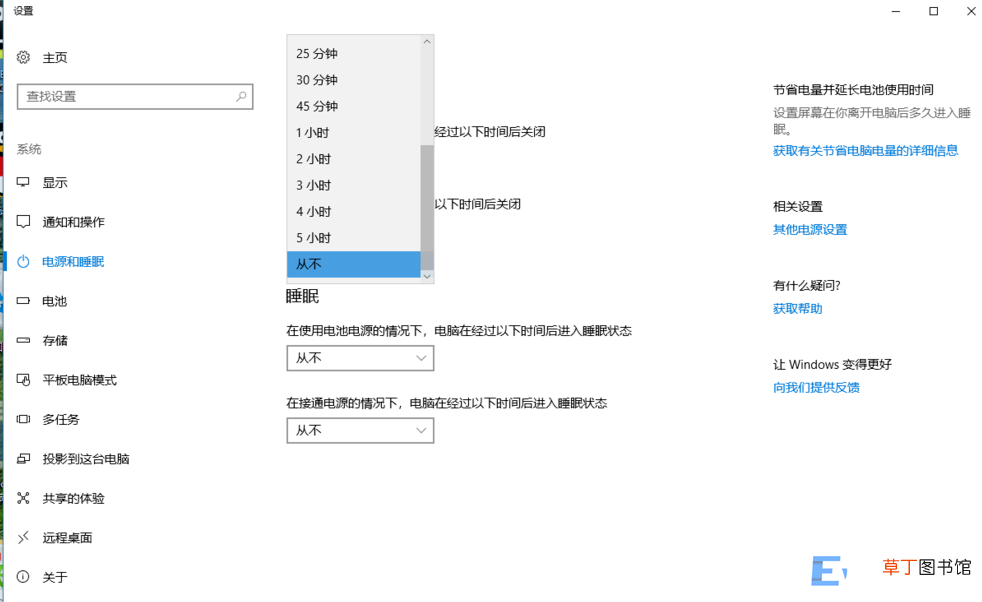Choose 45 分钟 in the dropdown list

pyautogui.click(x=354, y=106)
